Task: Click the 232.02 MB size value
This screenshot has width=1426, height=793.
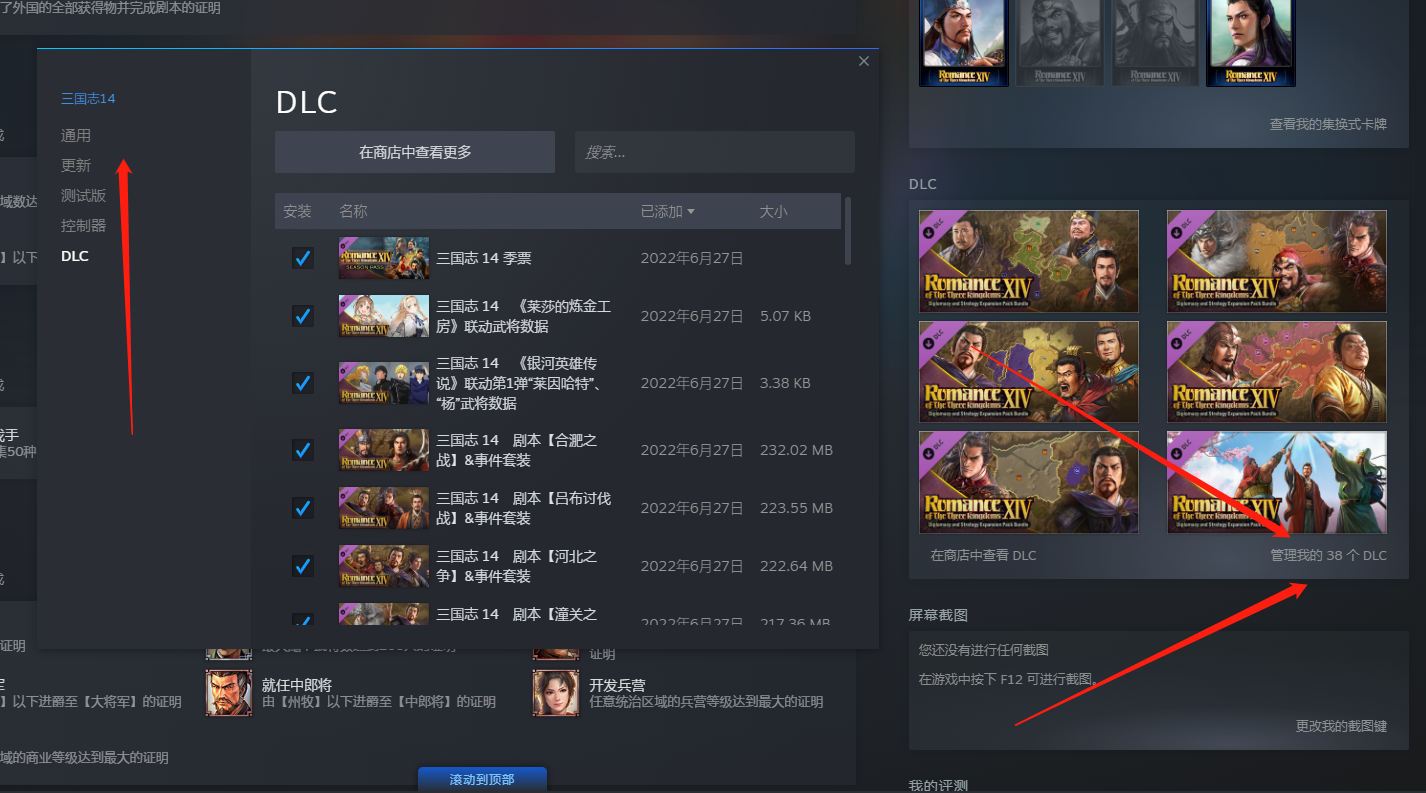Action: tap(796, 450)
